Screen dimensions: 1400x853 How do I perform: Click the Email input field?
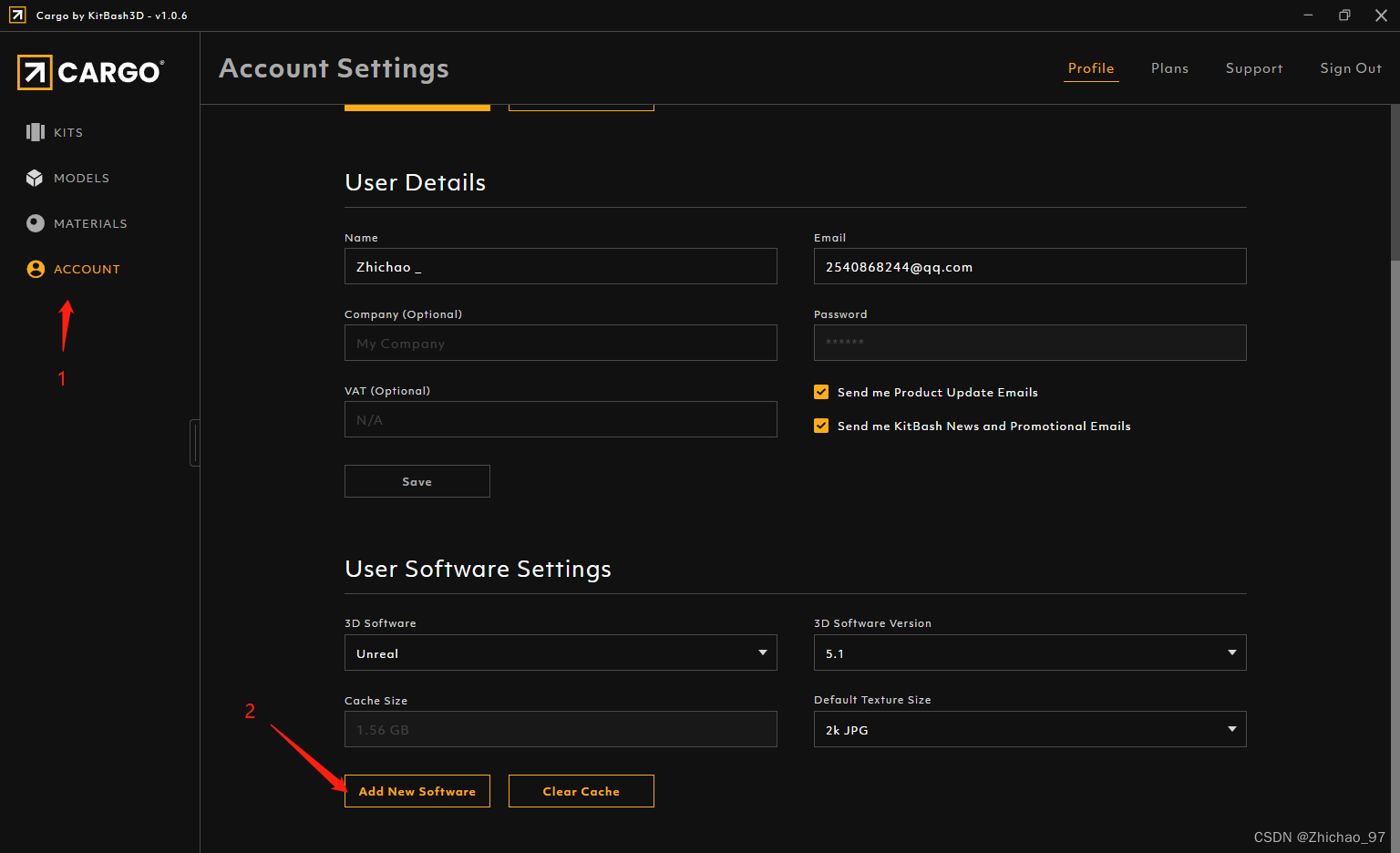pos(1030,266)
